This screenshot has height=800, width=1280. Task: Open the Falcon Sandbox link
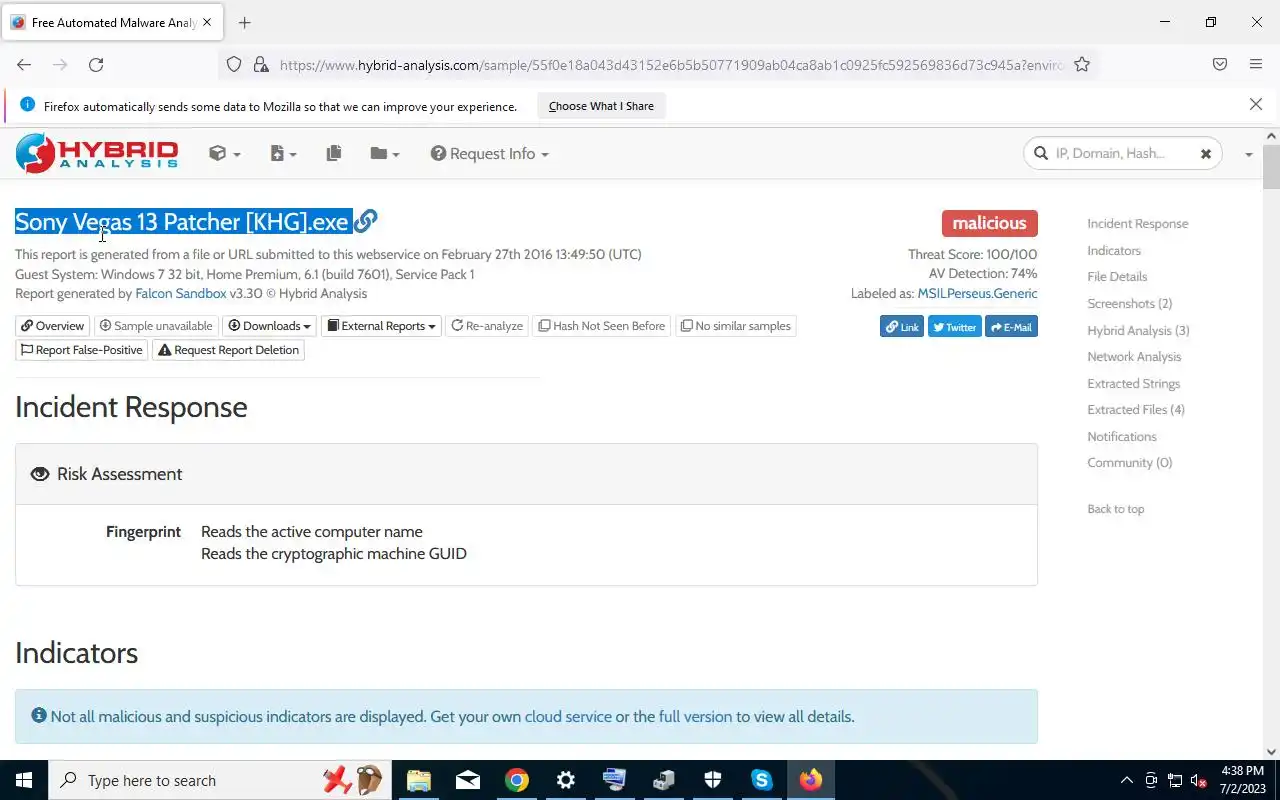[x=181, y=294]
